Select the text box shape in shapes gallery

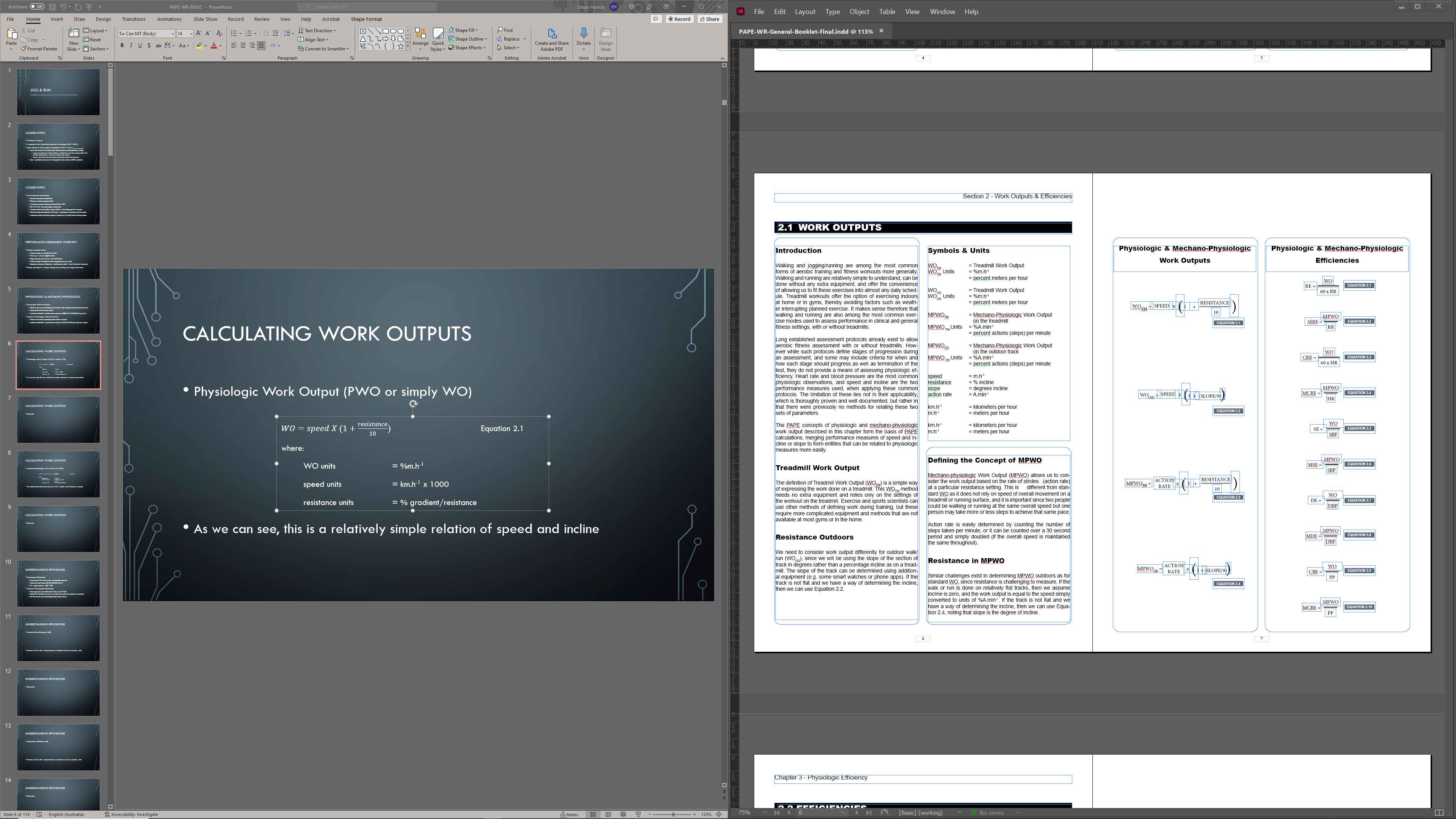(x=362, y=31)
